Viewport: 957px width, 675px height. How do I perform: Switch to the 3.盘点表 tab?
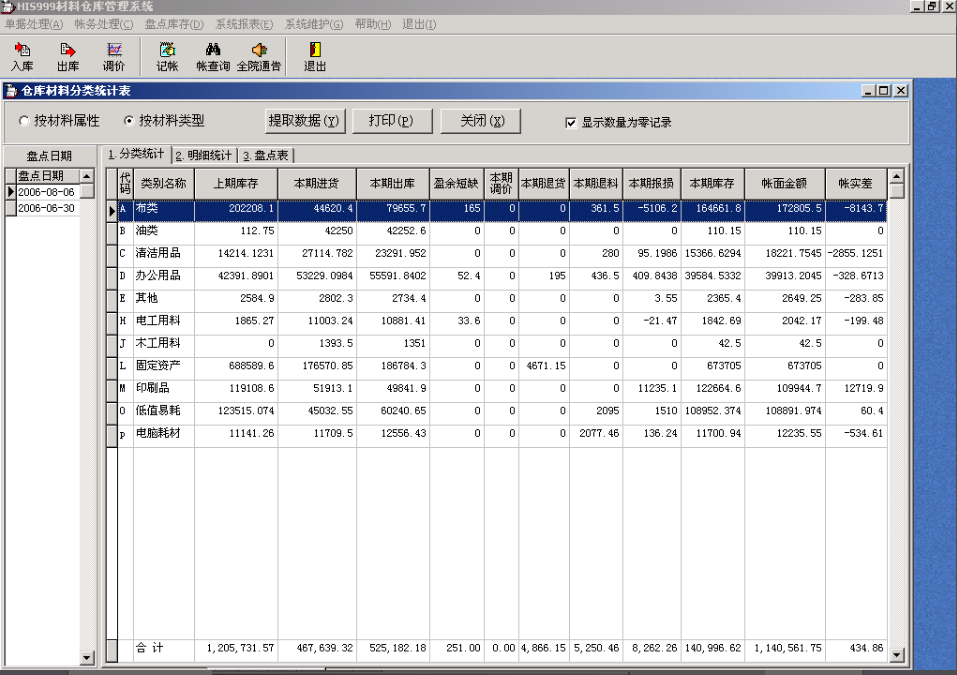(265, 156)
